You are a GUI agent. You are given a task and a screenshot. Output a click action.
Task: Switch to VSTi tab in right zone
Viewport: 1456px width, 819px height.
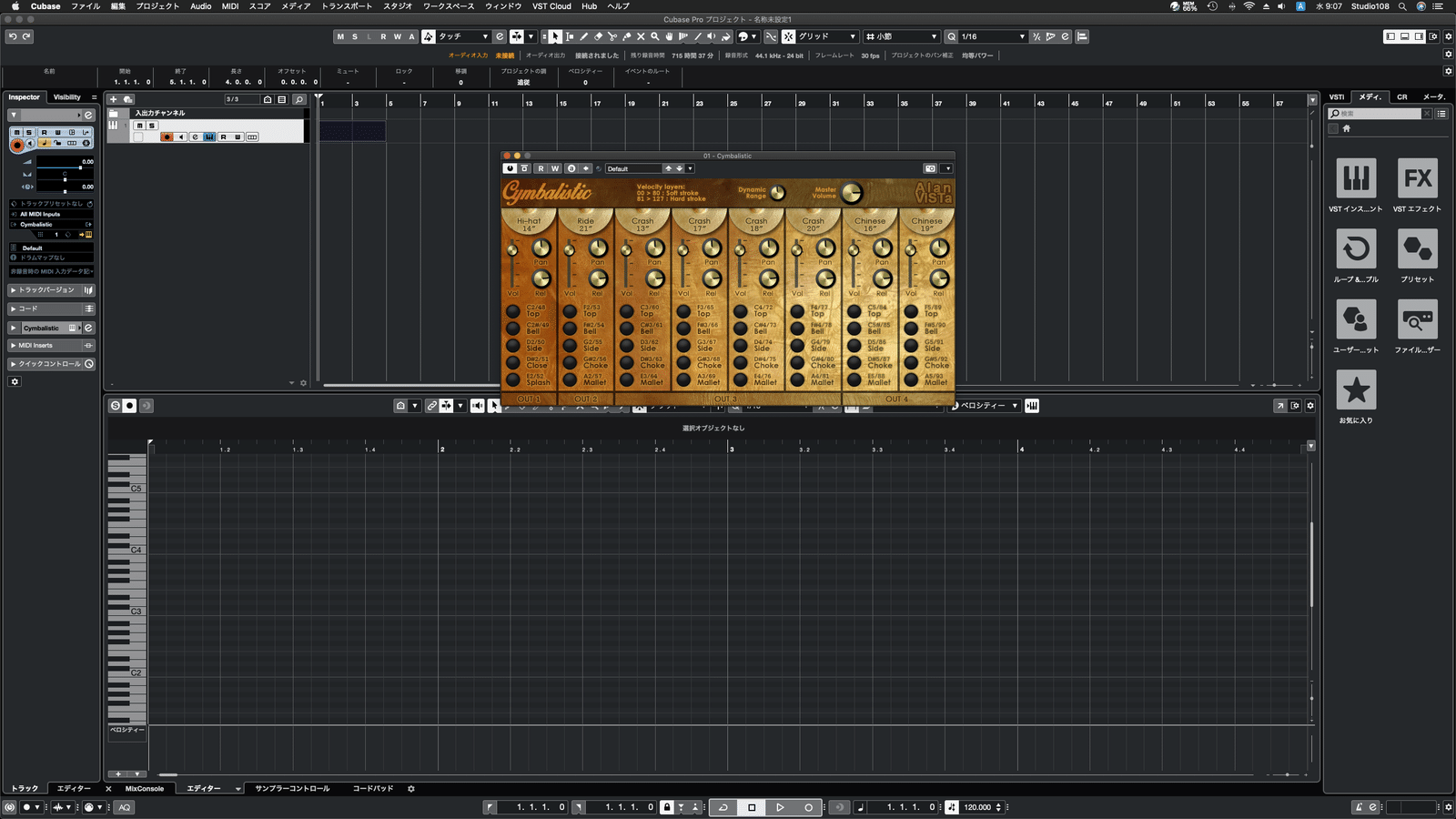pos(1337,96)
